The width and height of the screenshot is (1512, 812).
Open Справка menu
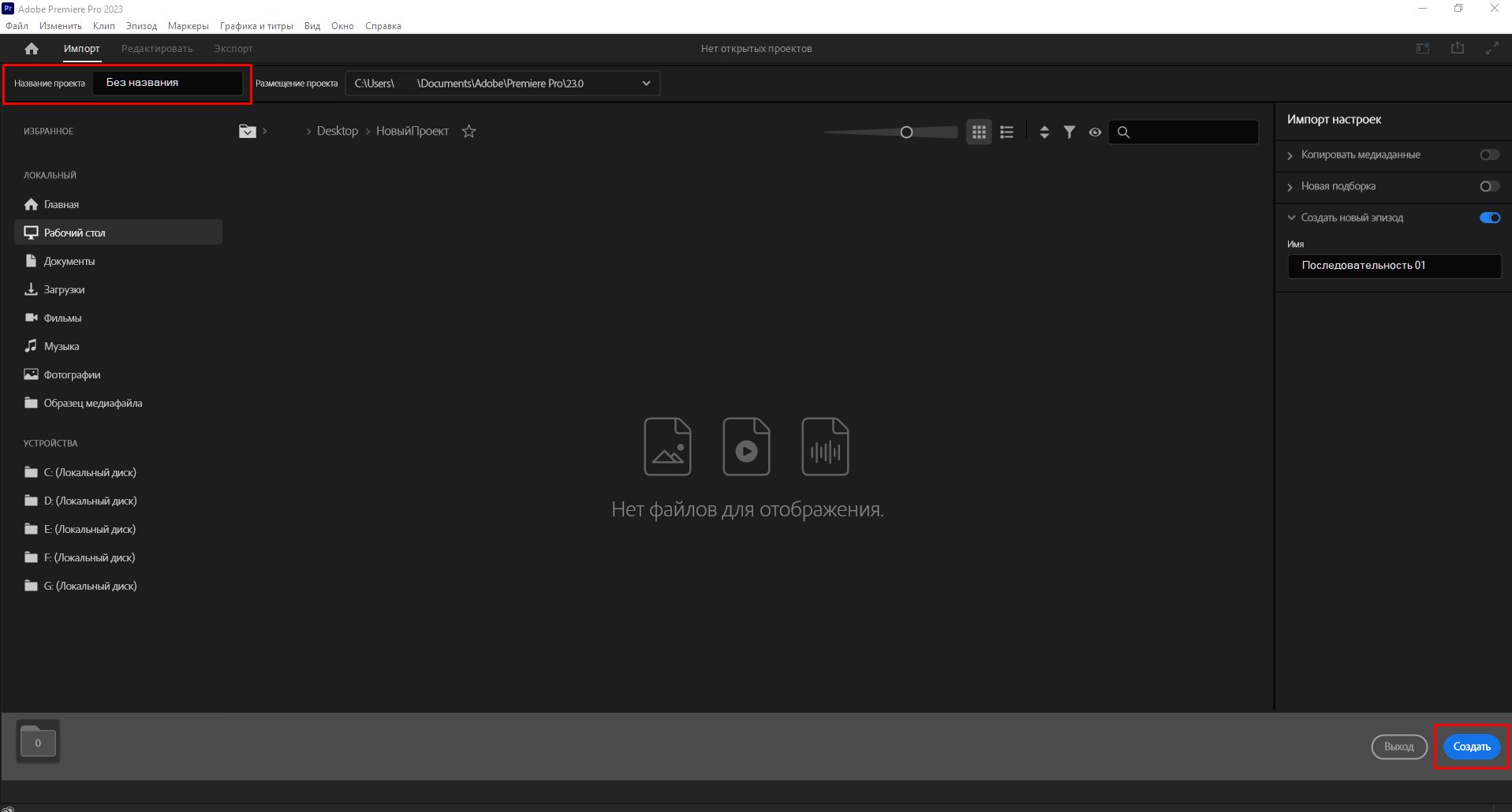tap(383, 26)
